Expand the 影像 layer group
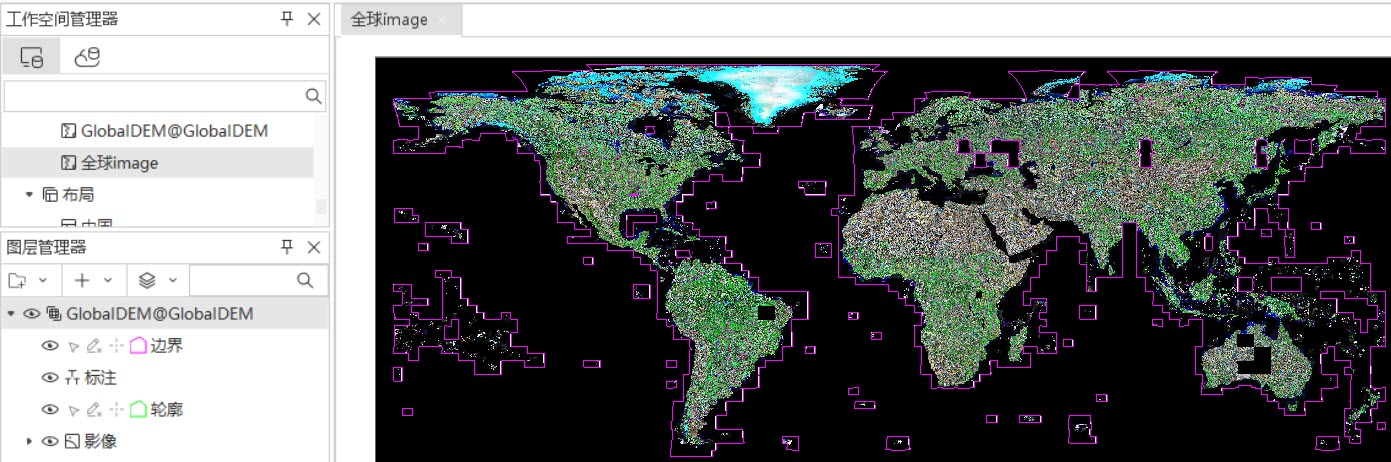The height and width of the screenshot is (462, 1391). coord(29,441)
